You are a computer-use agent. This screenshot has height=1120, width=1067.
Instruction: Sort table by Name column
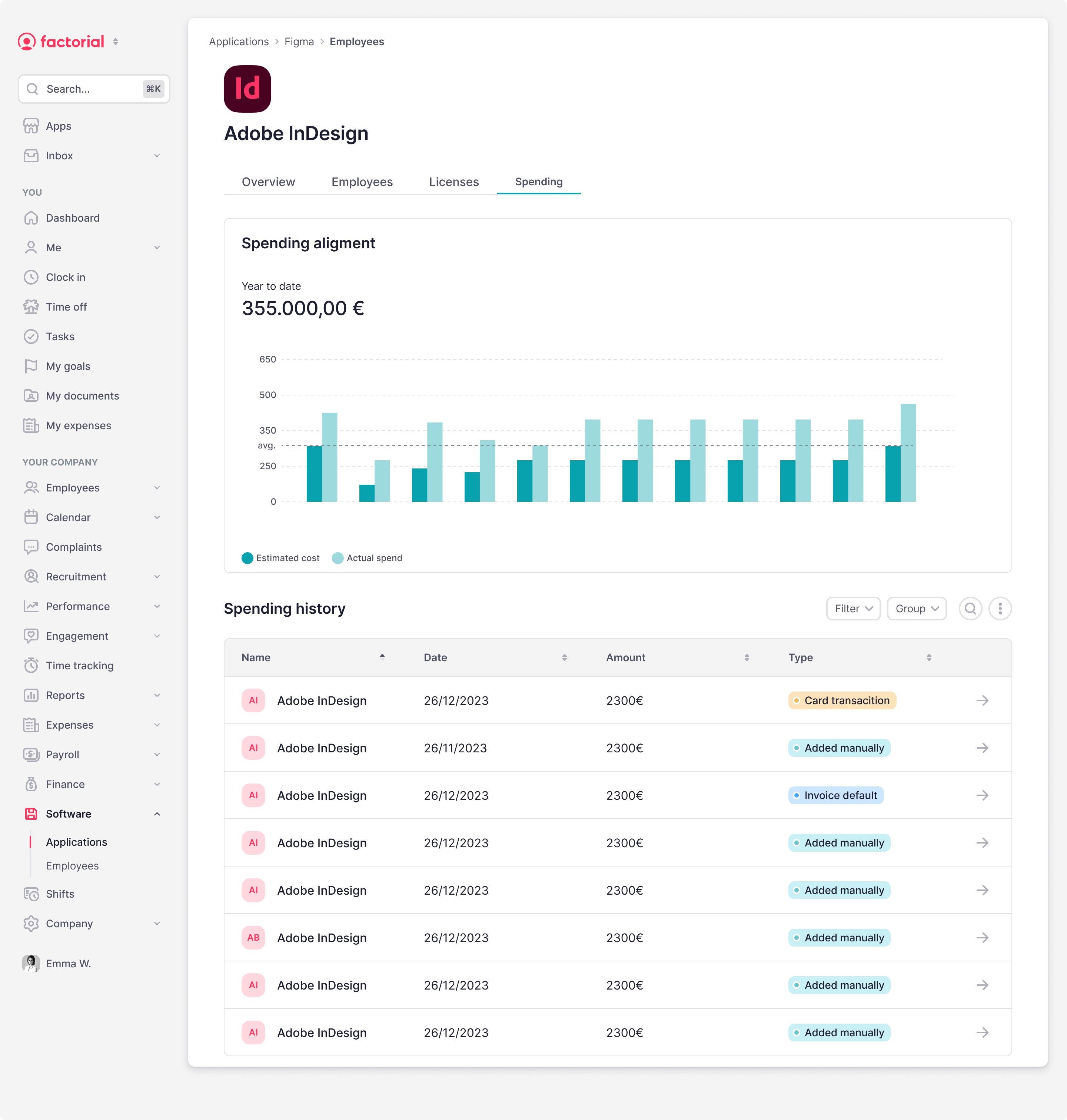[x=382, y=657]
